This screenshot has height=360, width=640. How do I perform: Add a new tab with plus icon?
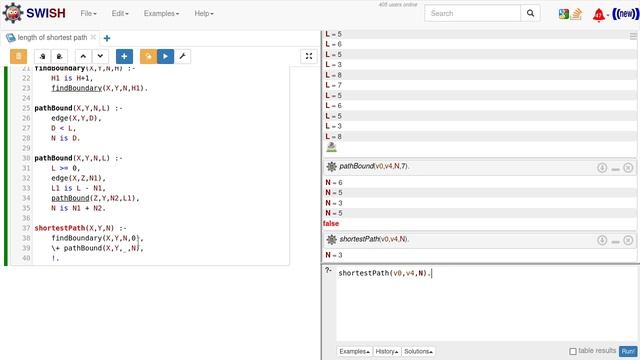(x=107, y=38)
